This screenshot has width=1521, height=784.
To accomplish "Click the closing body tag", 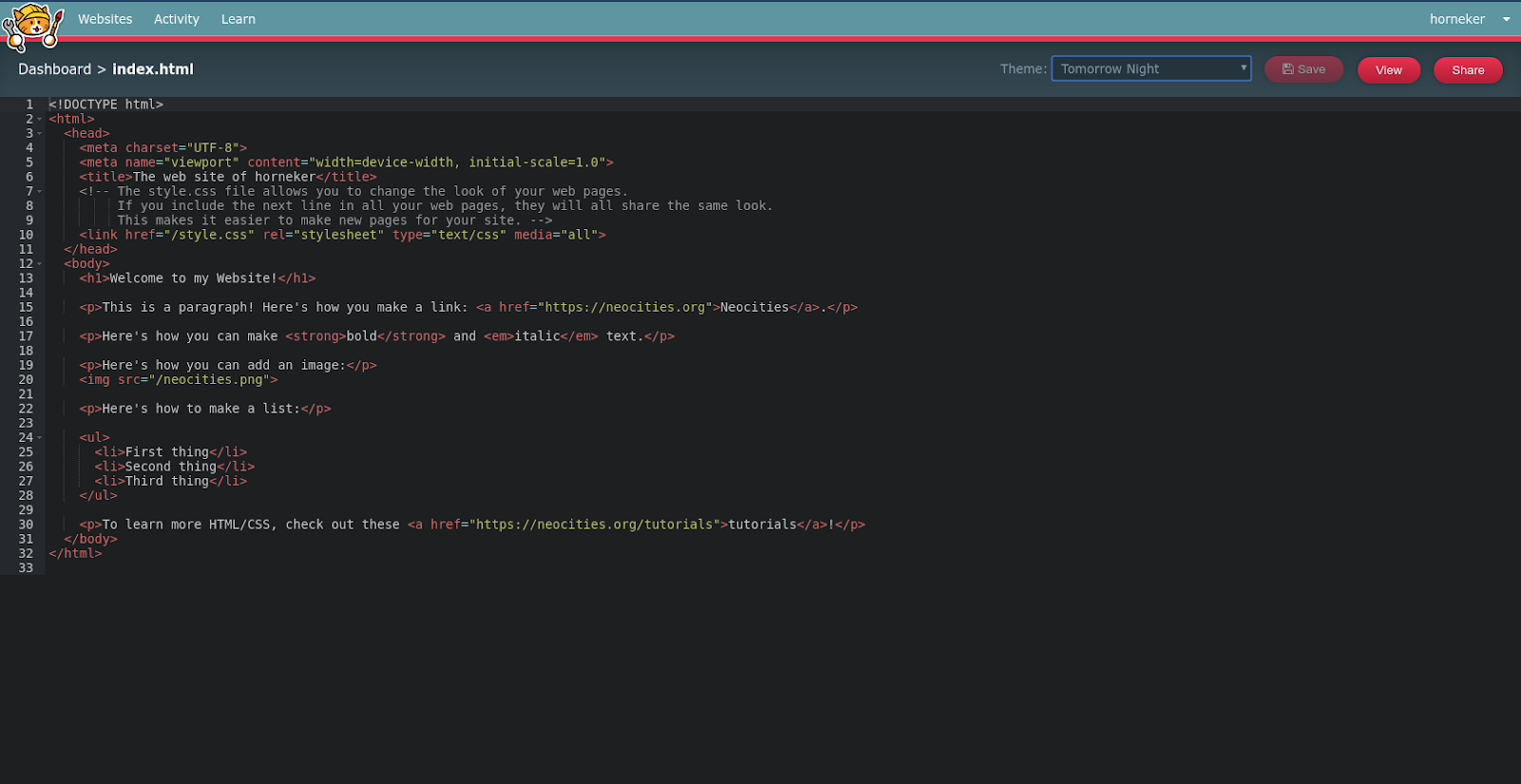I will point(91,539).
